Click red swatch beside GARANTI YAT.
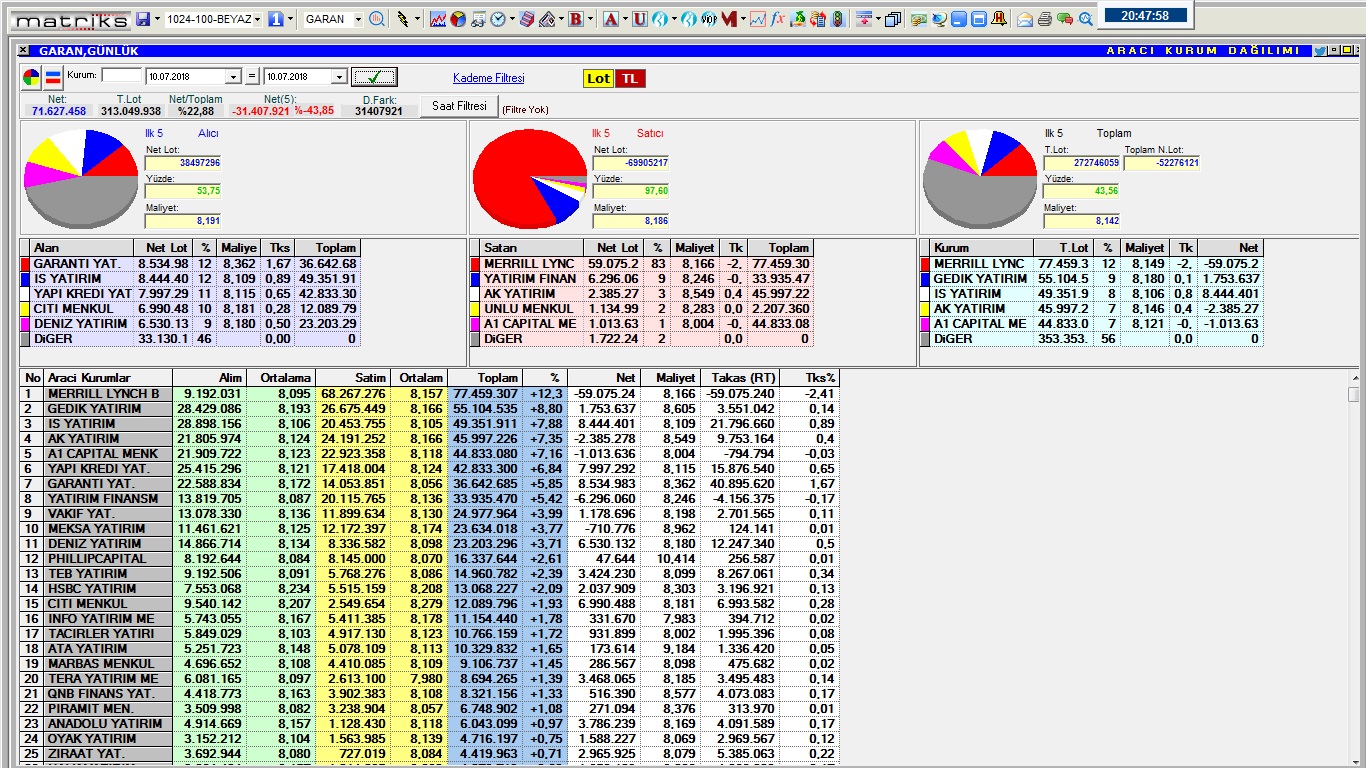 pyautogui.click(x=26, y=264)
